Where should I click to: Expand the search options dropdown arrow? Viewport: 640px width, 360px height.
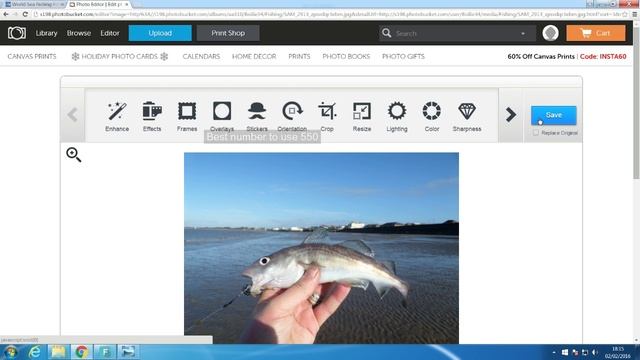(523, 33)
